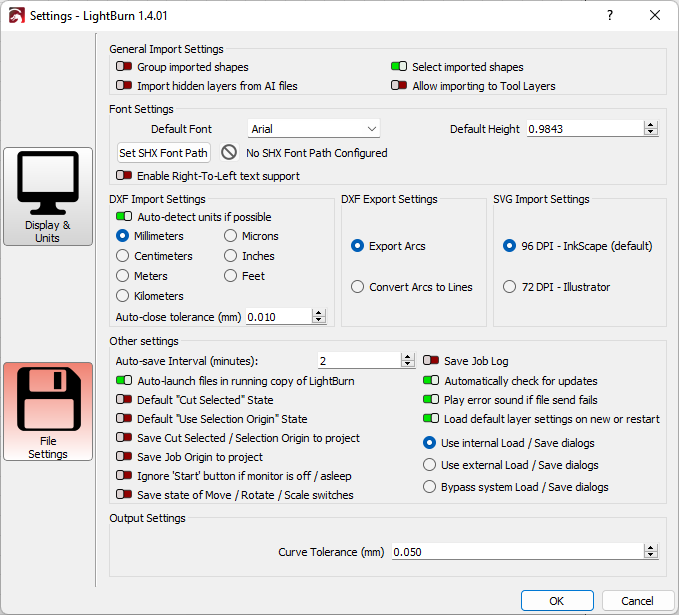
Task: Choose Use external Load / Save dialogs
Action: tap(429, 465)
